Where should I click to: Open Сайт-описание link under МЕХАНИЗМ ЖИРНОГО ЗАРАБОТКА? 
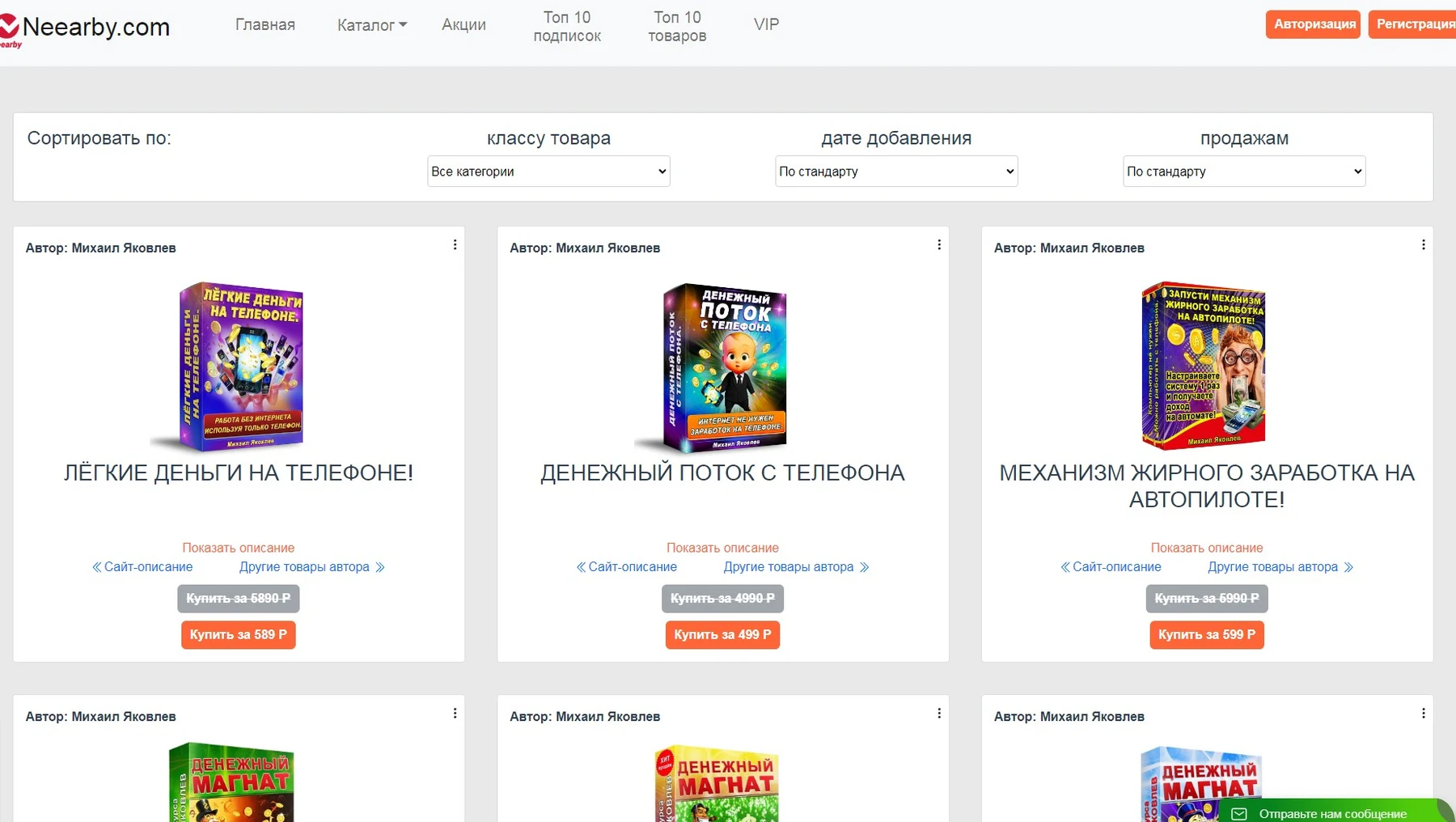[x=1111, y=567]
